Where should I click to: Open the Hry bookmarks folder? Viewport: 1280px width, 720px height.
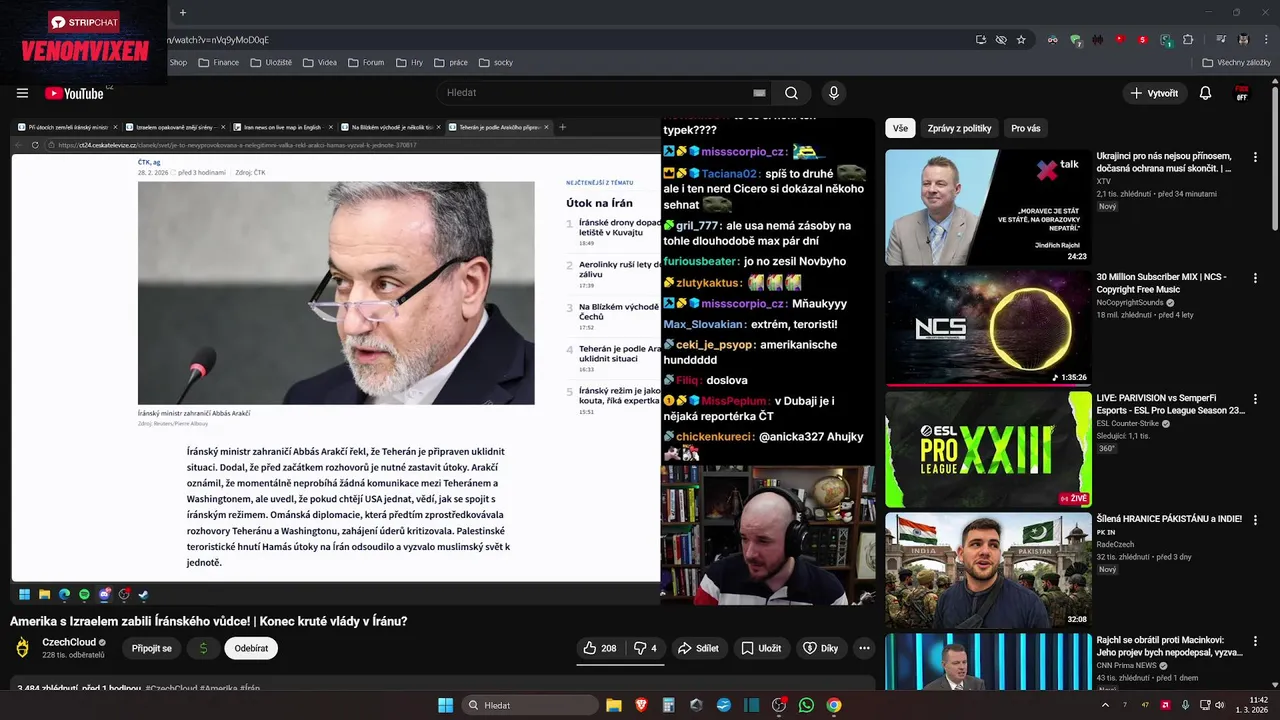click(x=409, y=62)
